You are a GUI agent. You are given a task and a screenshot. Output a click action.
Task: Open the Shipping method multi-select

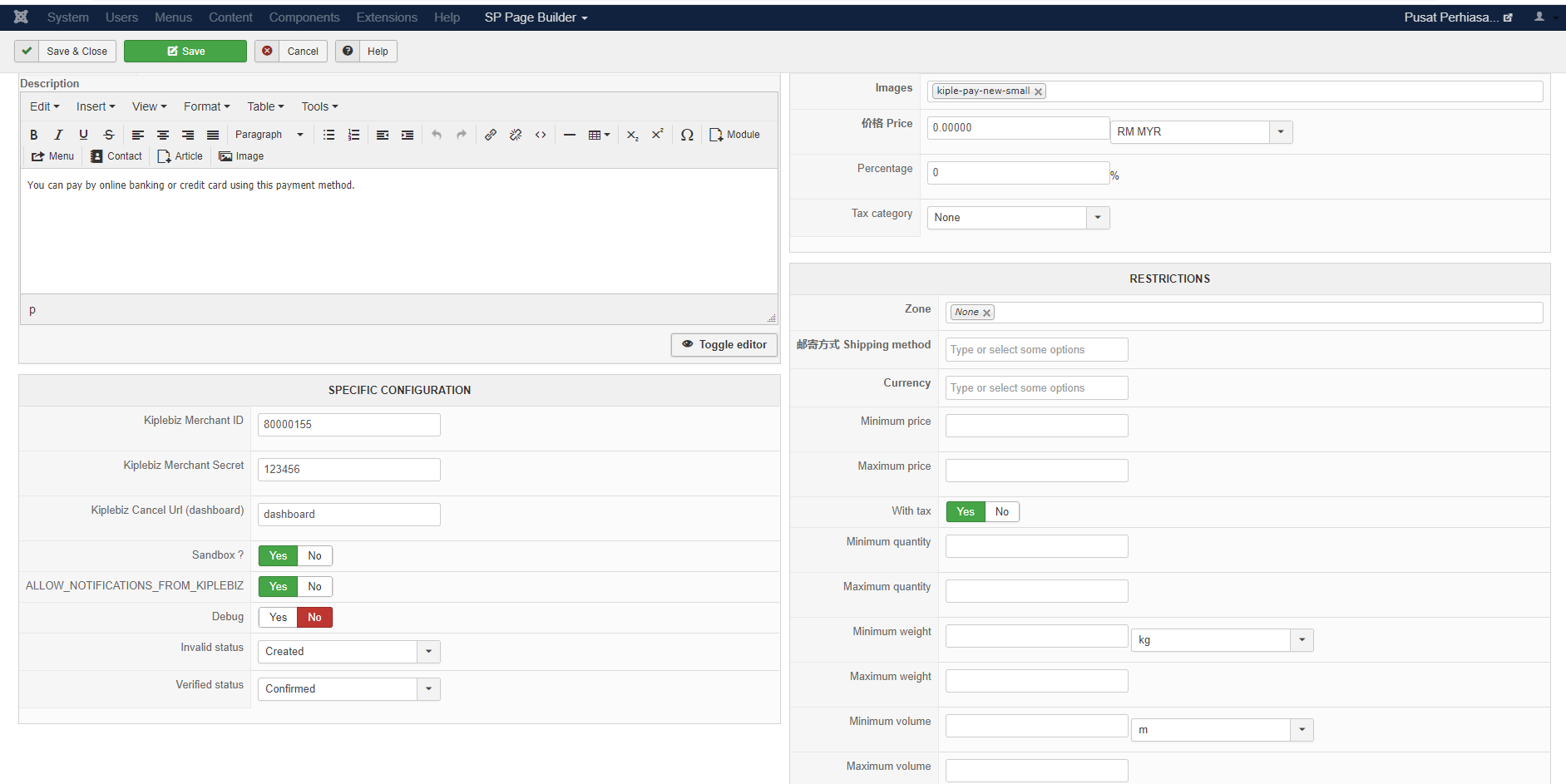tap(1037, 350)
